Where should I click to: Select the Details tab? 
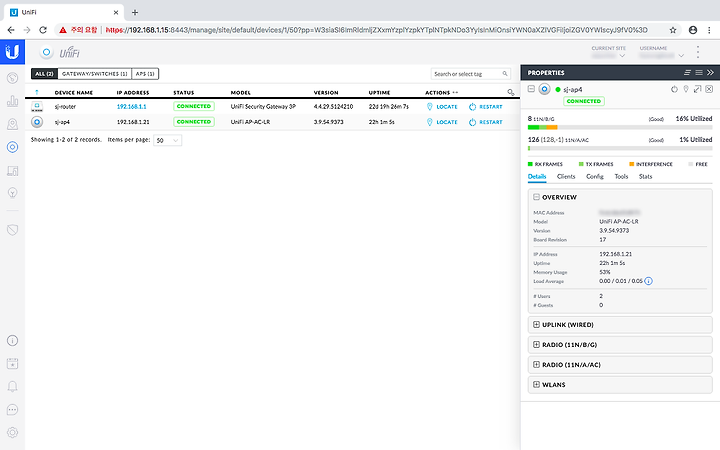click(537, 176)
